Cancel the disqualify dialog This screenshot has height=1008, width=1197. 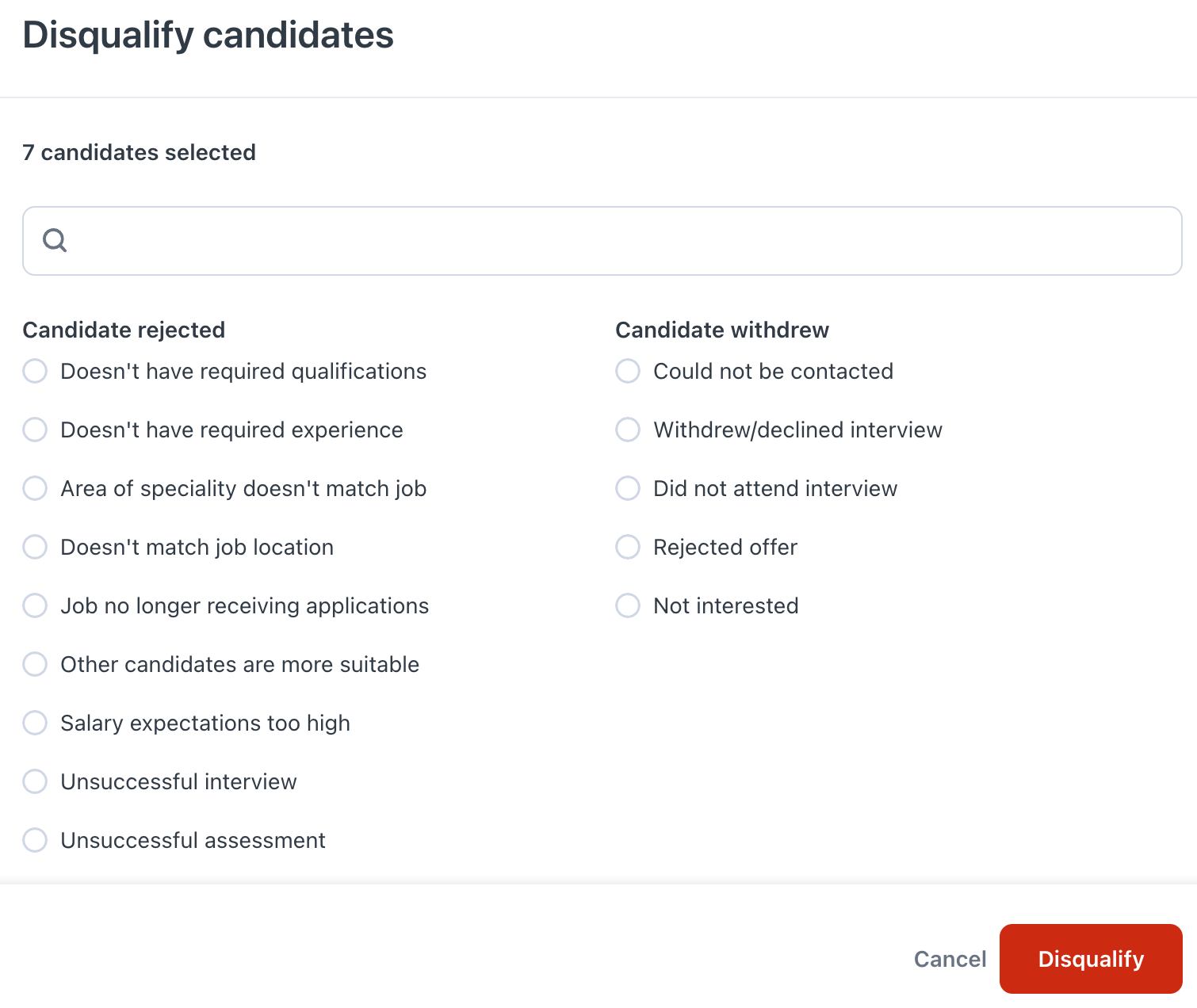pos(950,959)
